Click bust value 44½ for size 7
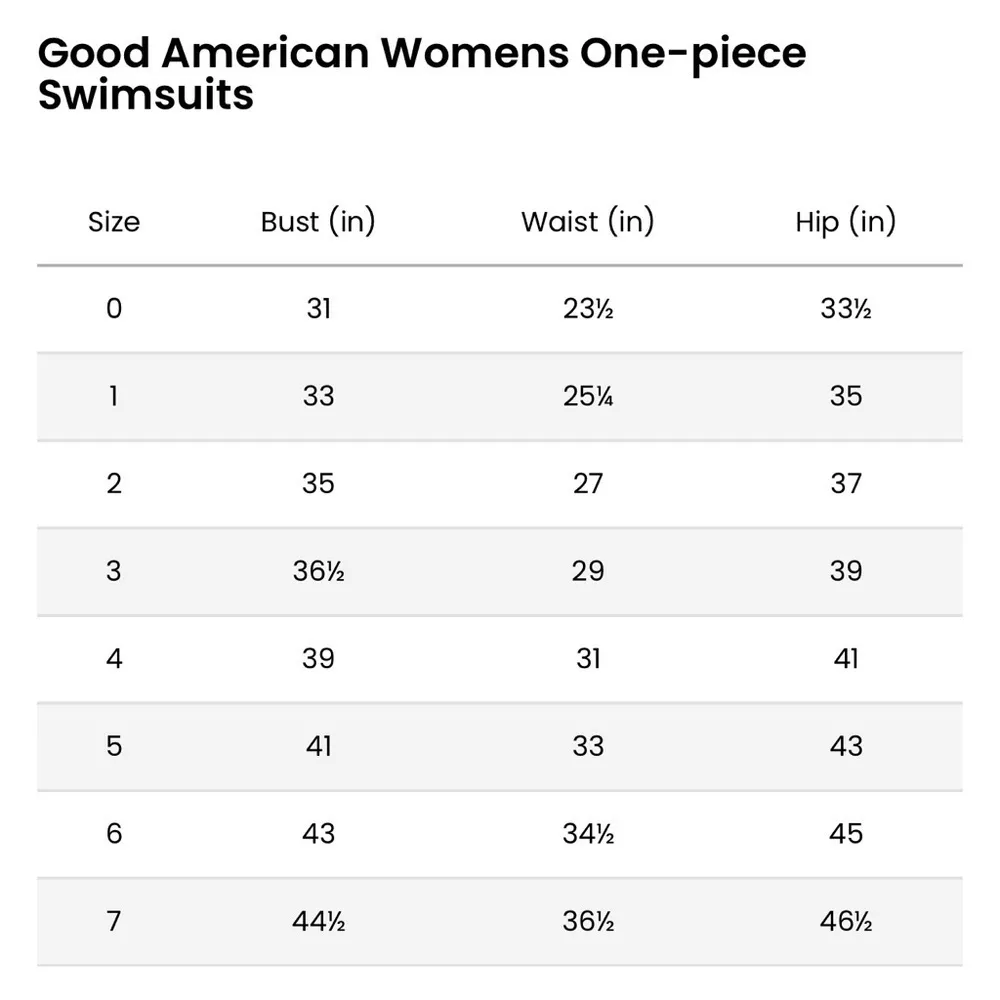The width and height of the screenshot is (1000, 1000). 318,921
